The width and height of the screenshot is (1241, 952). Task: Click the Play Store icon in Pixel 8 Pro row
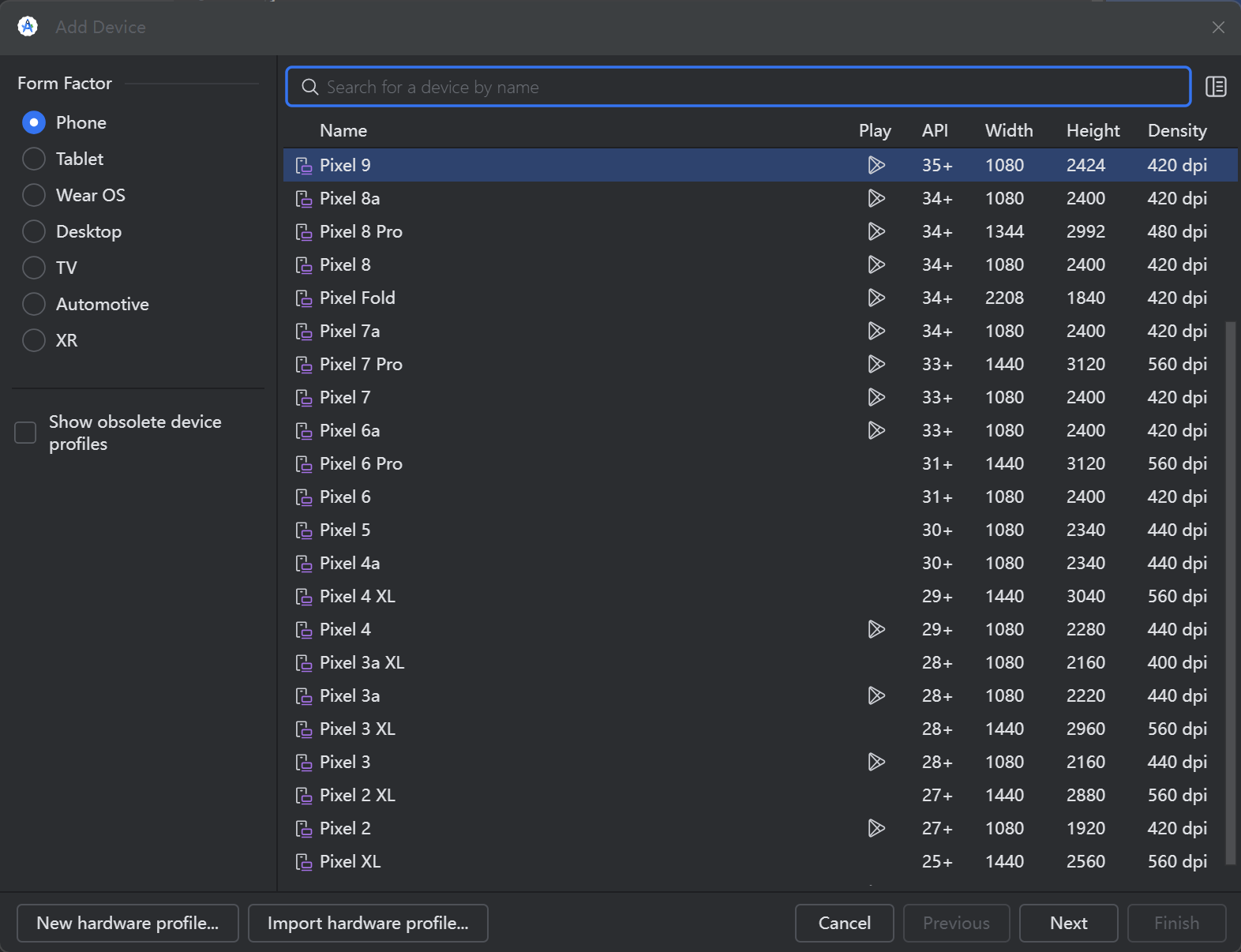876,231
